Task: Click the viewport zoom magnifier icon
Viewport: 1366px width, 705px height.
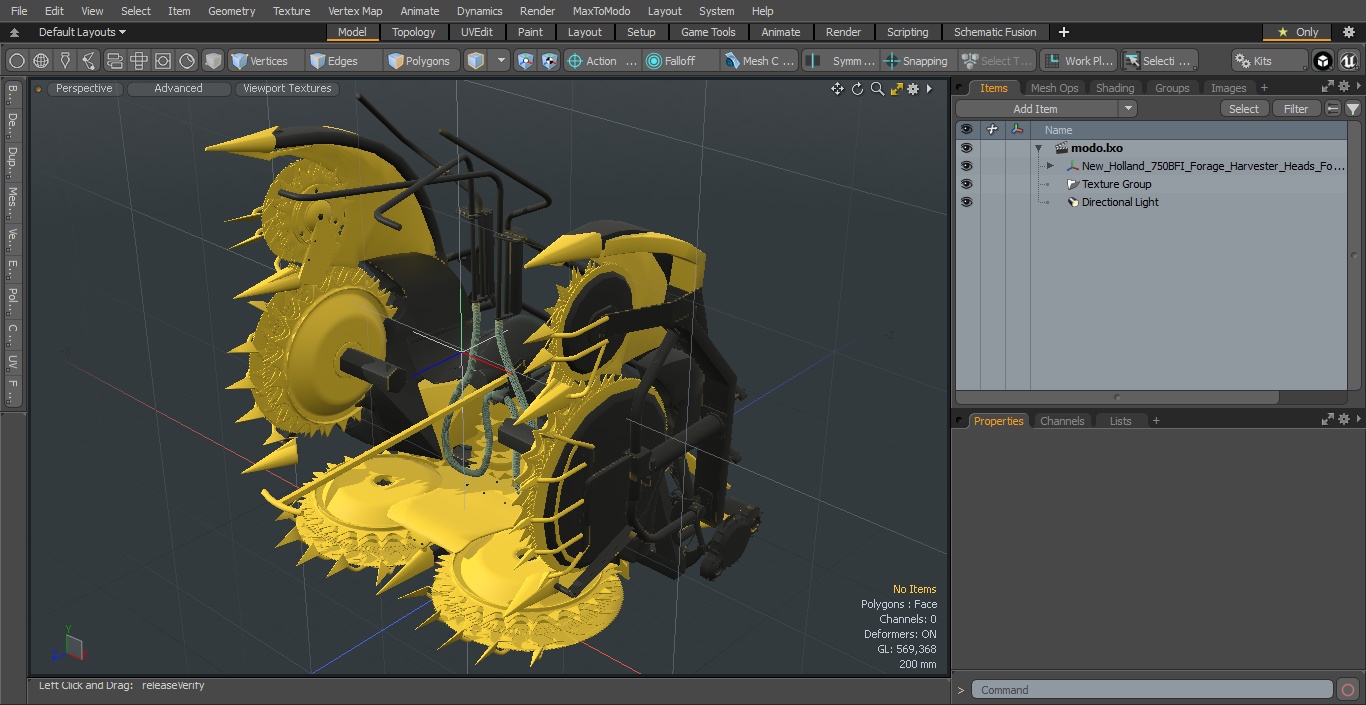Action: pos(877,89)
